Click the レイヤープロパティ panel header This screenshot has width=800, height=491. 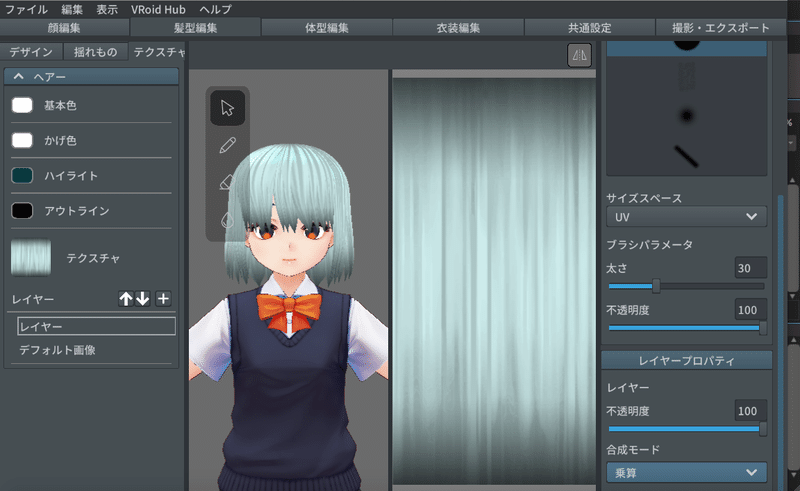click(686, 360)
